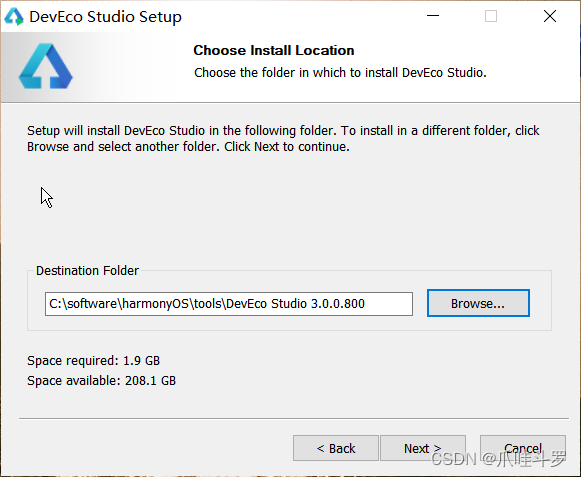Open the Browse... folder picker
Image resolution: width=581 pixels, height=477 pixels.
click(x=478, y=303)
